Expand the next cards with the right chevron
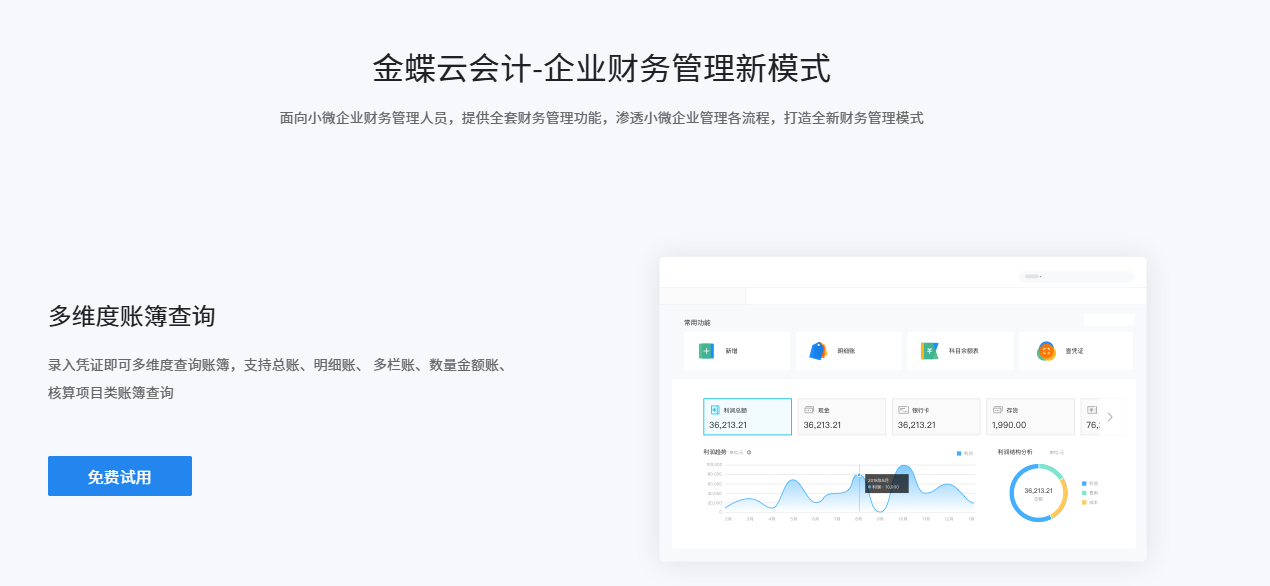This screenshot has width=1270, height=586. (1110, 418)
